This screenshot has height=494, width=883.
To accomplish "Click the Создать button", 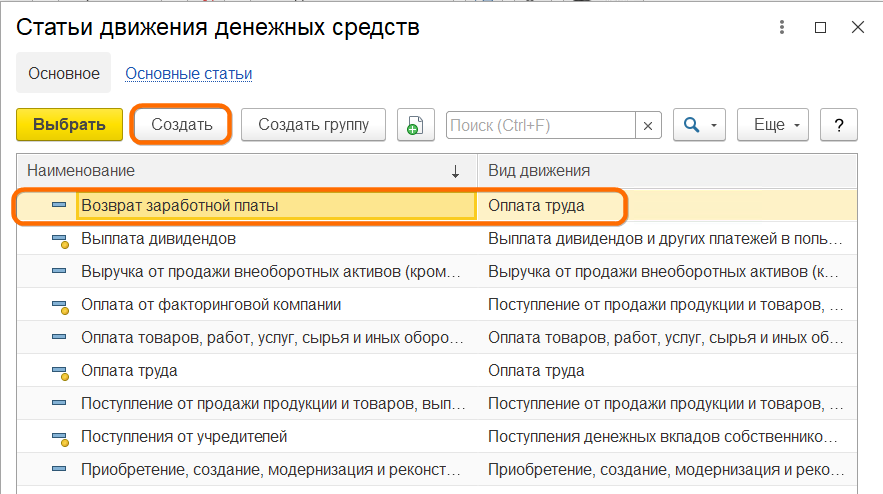I will (x=181, y=124).
